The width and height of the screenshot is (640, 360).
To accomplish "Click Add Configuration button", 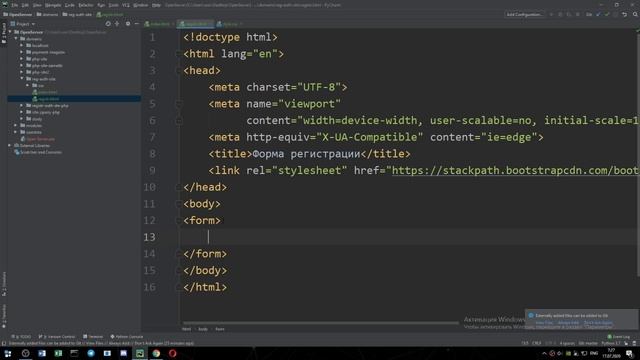I will click(524, 15).
